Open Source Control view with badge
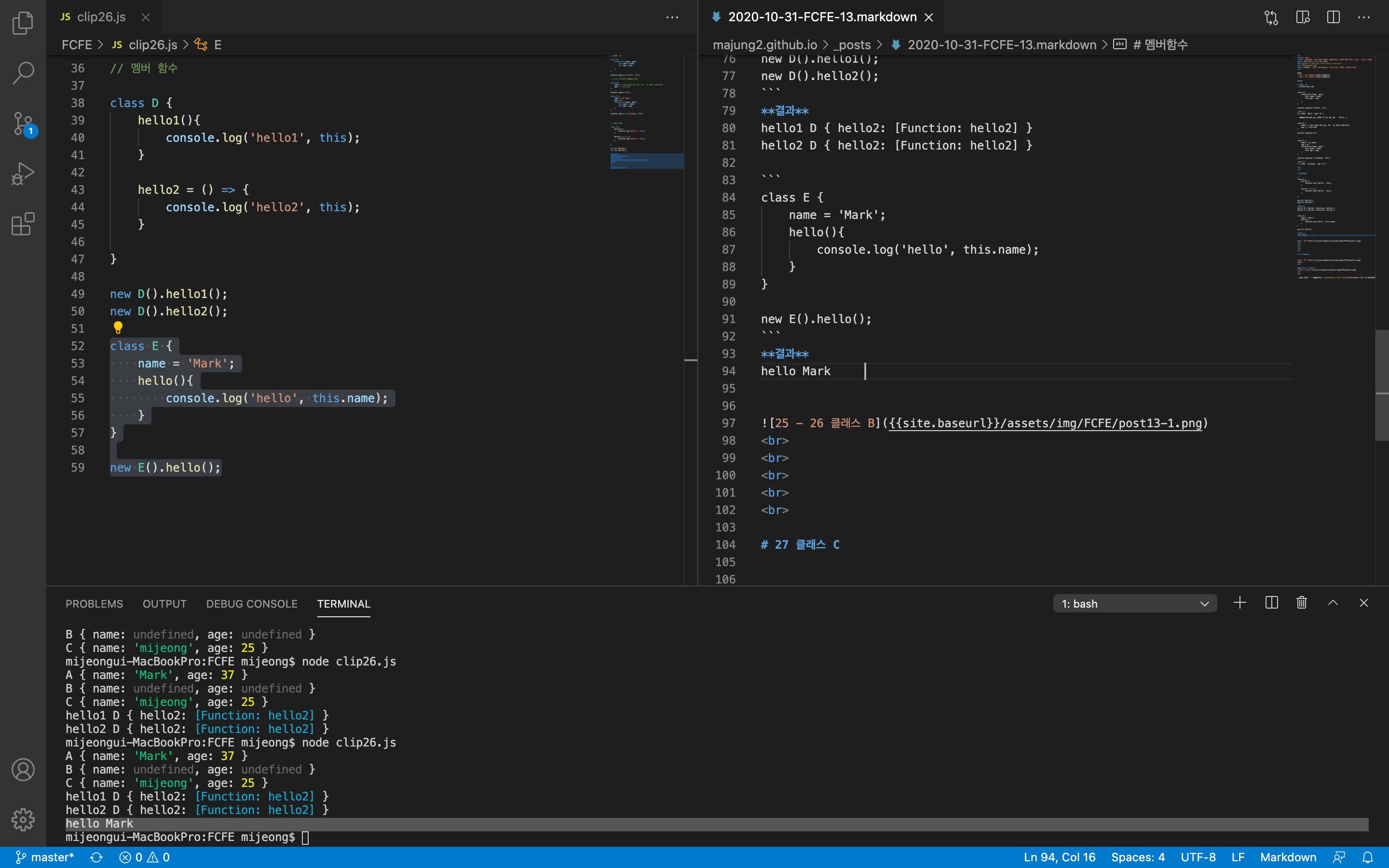 coord(24,124)
